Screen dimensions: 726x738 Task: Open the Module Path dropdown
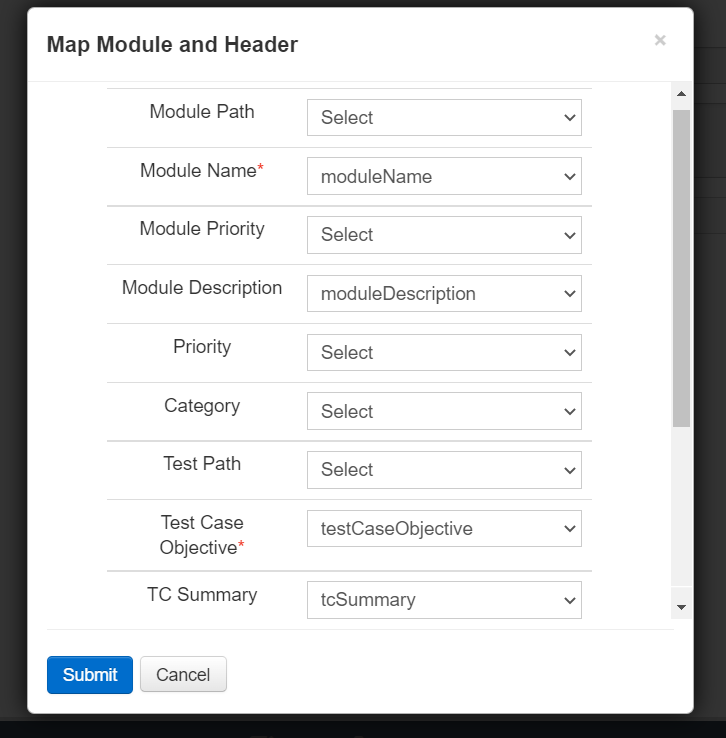[x=444, y=117]
